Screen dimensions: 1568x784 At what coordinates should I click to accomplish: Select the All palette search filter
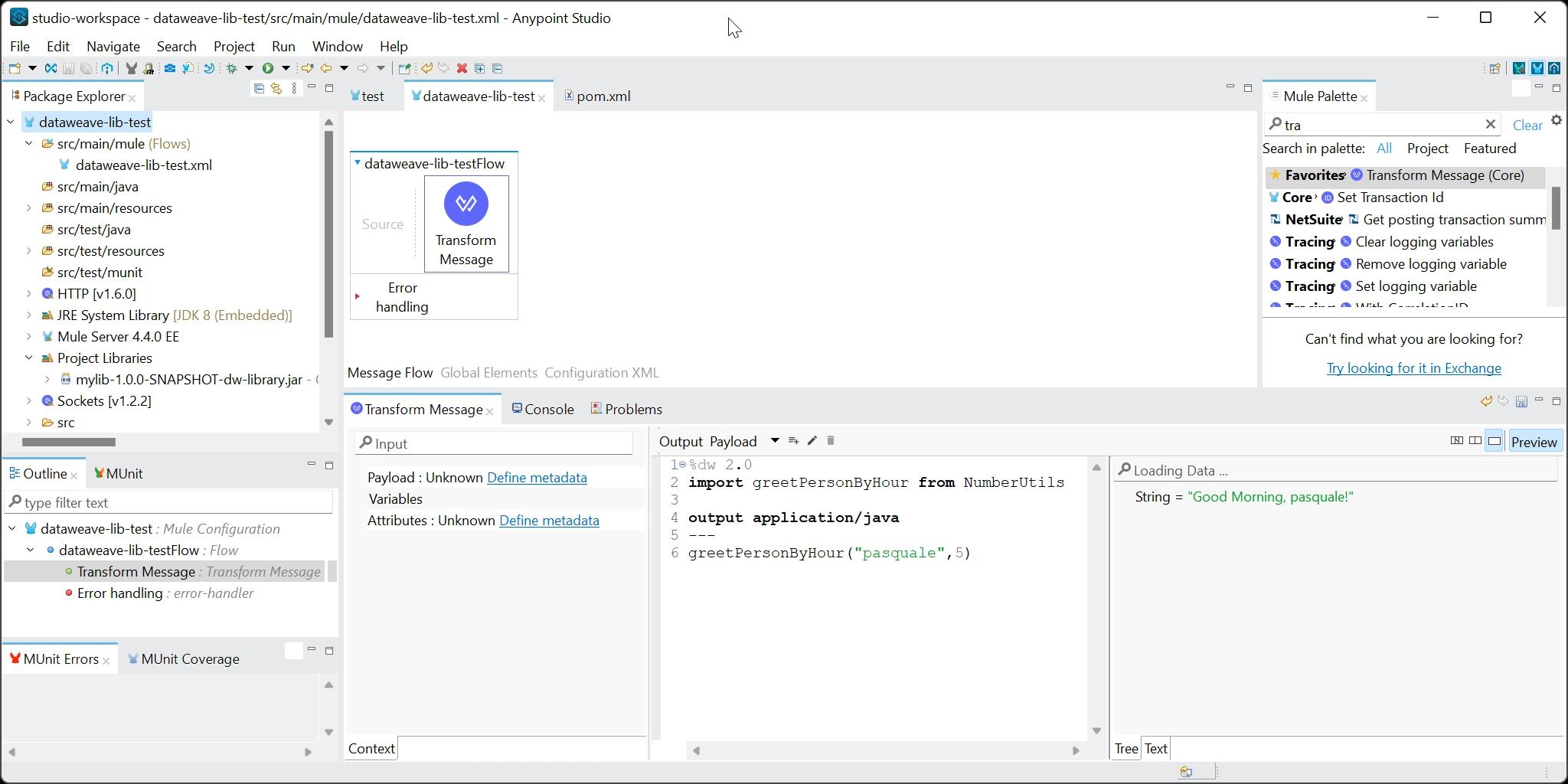(x=1383, y=149)
